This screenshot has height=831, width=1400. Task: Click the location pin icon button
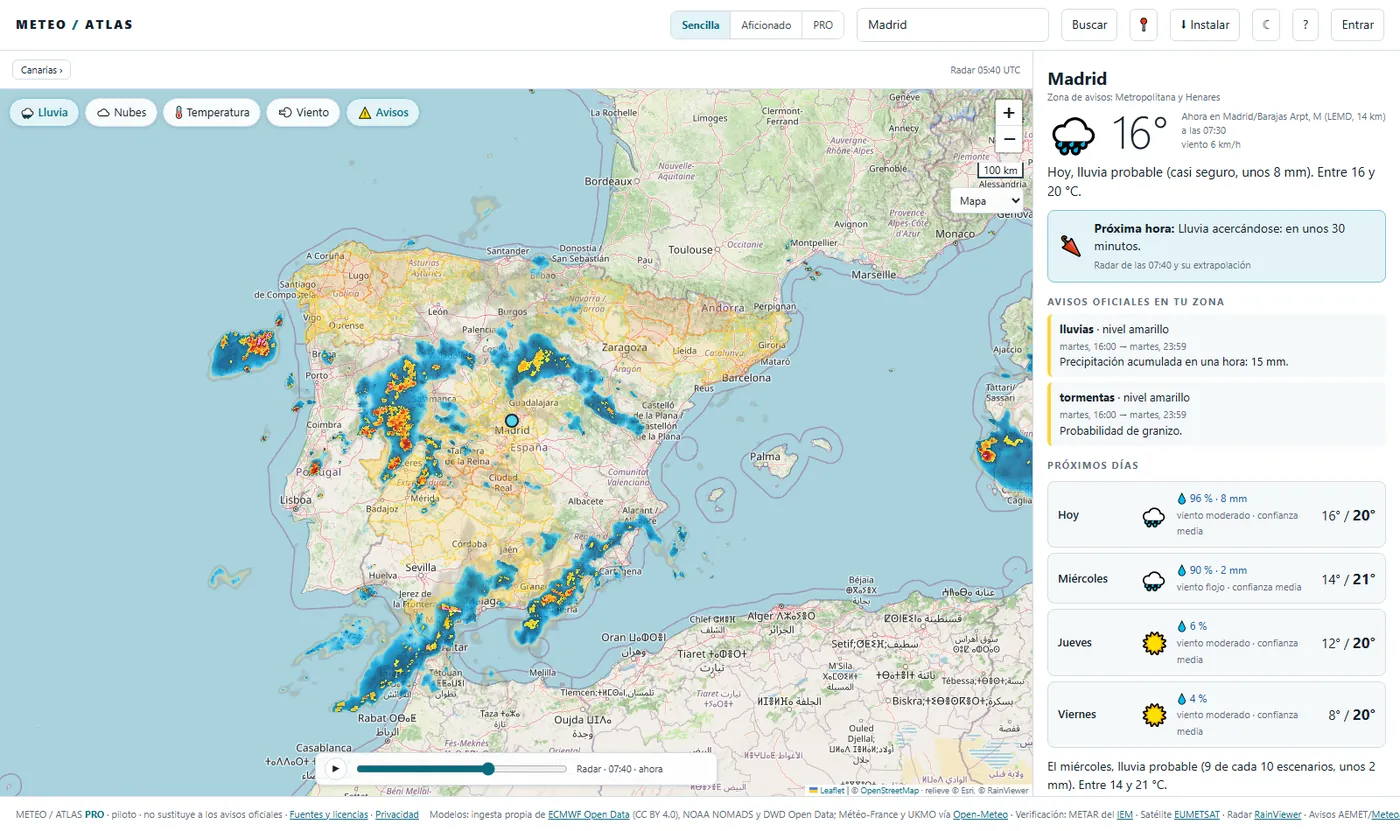1143,25
